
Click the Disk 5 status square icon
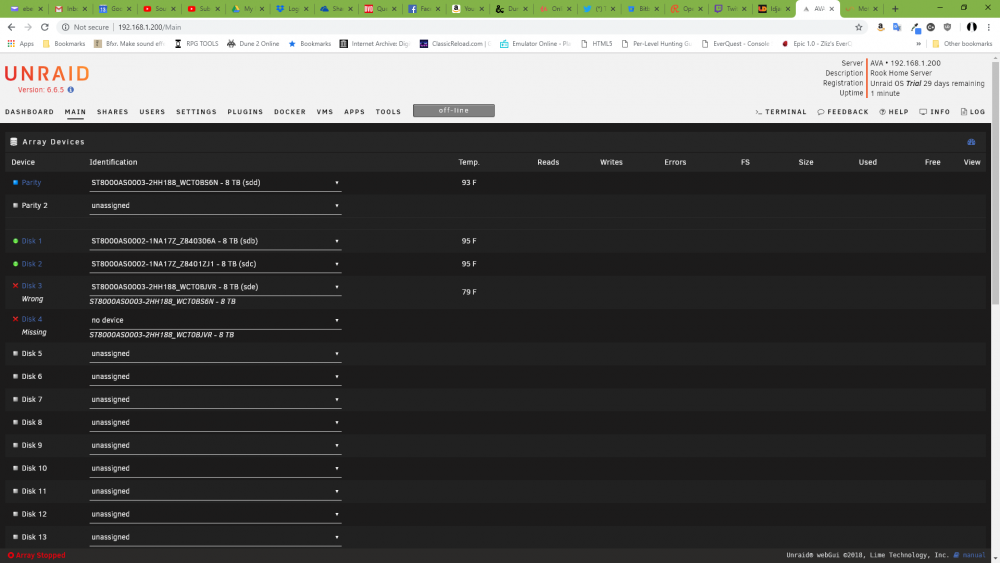coord(15,353)
